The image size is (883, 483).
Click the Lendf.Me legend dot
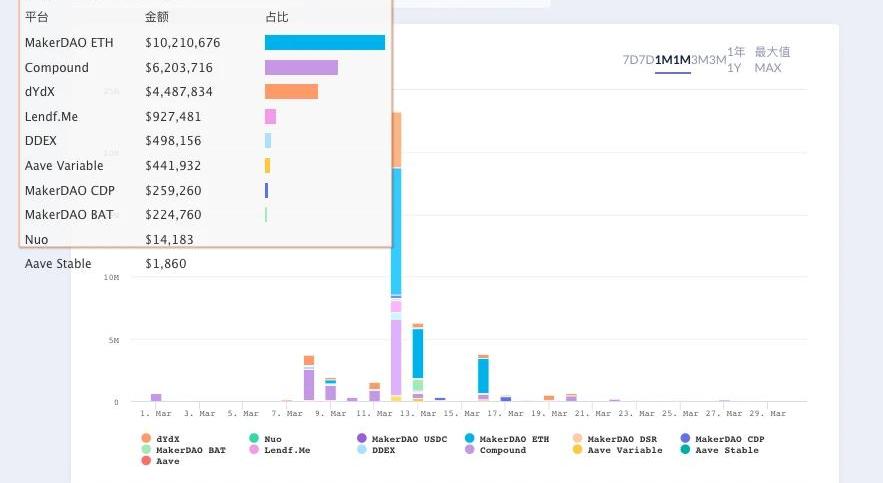254,450
